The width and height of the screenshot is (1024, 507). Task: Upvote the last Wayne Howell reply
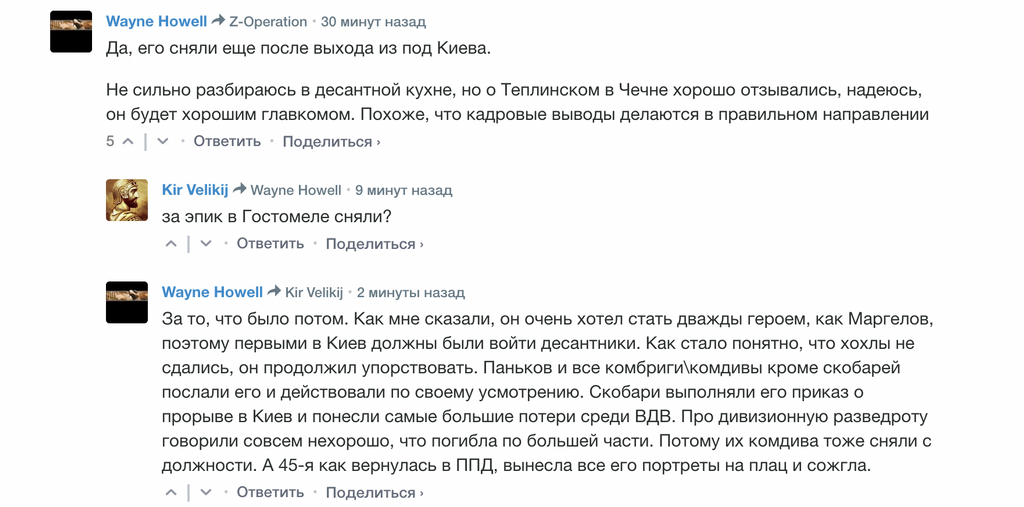(x=171, y=492)
